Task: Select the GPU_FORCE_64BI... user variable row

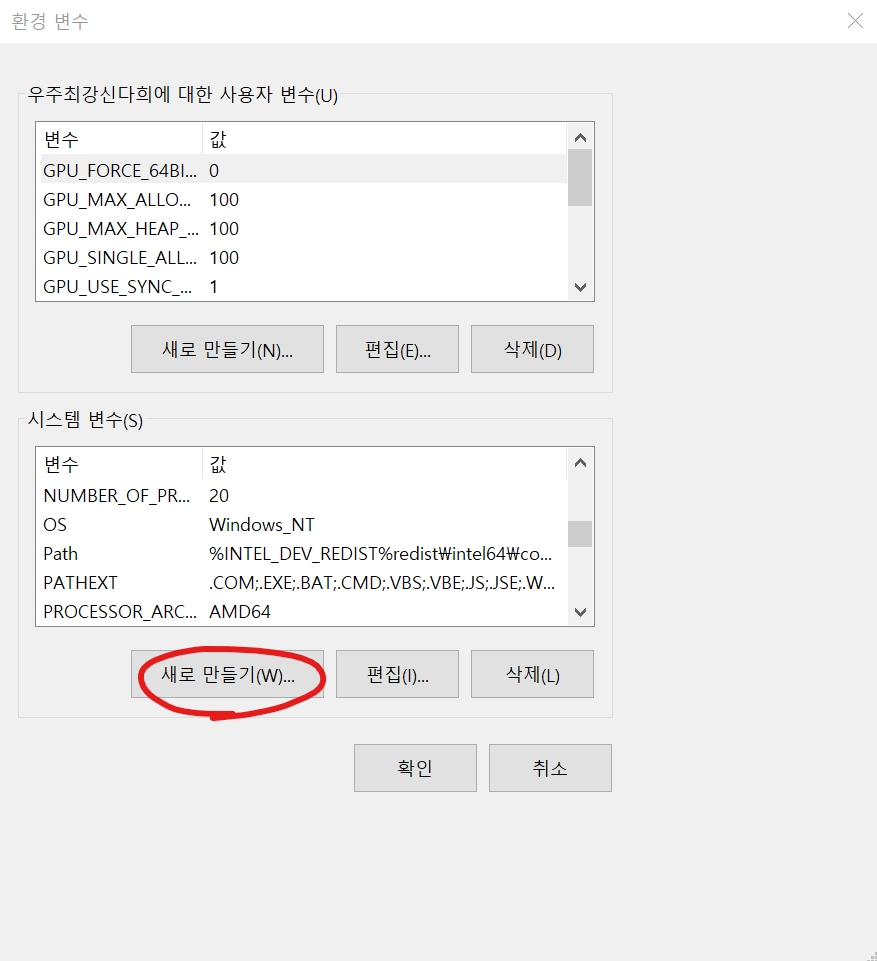Action: (303, 170)
